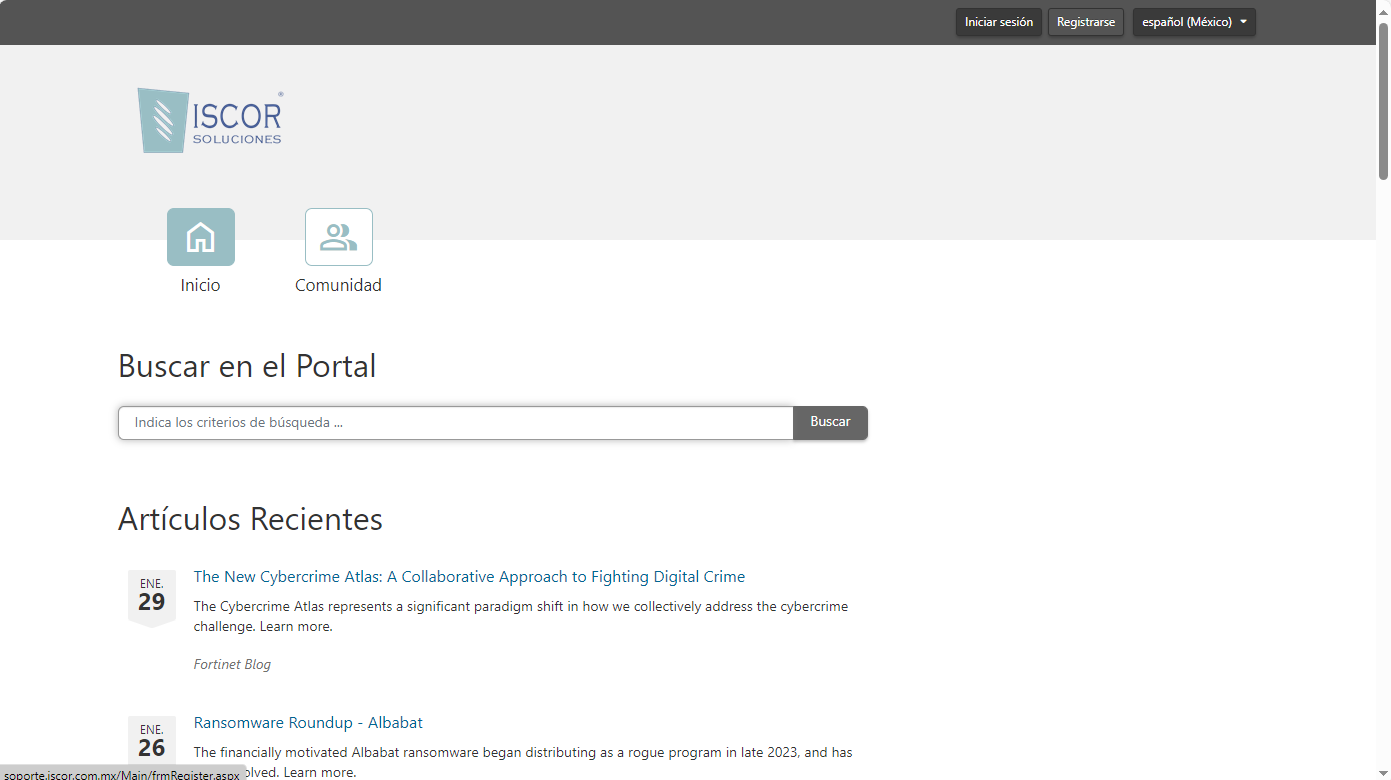Click the Cybercrime Atlas article summary text
1391x780 pixels.
coord(520,616)
